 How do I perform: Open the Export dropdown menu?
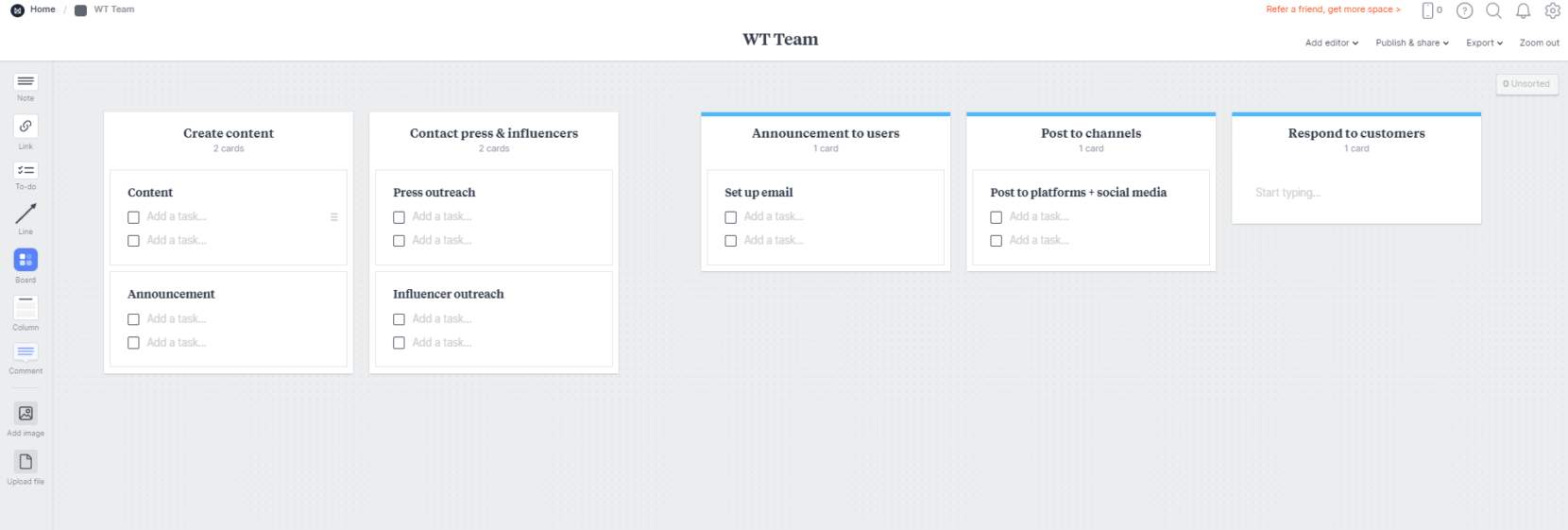click(x=1484, y=43)
